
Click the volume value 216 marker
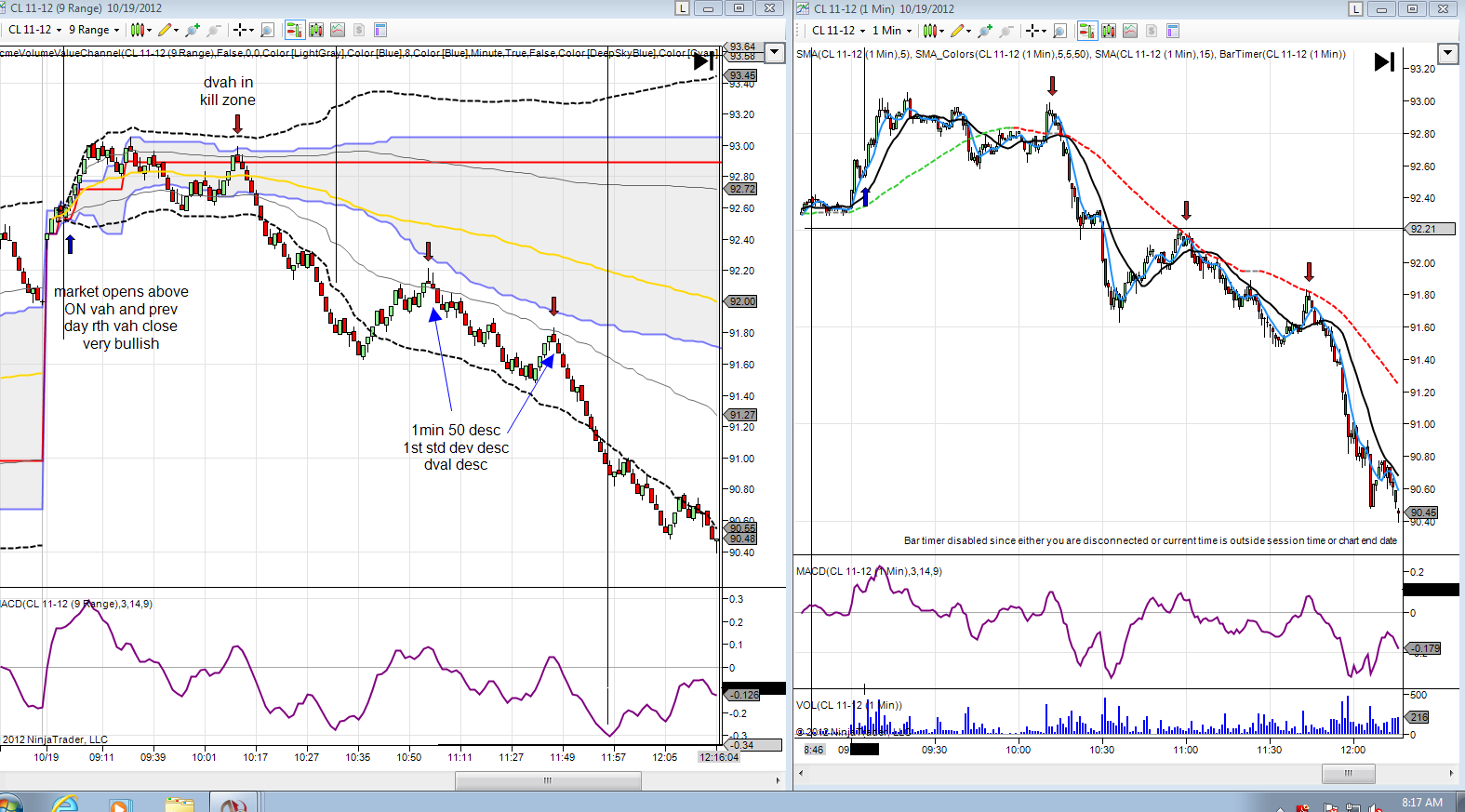1418,717
